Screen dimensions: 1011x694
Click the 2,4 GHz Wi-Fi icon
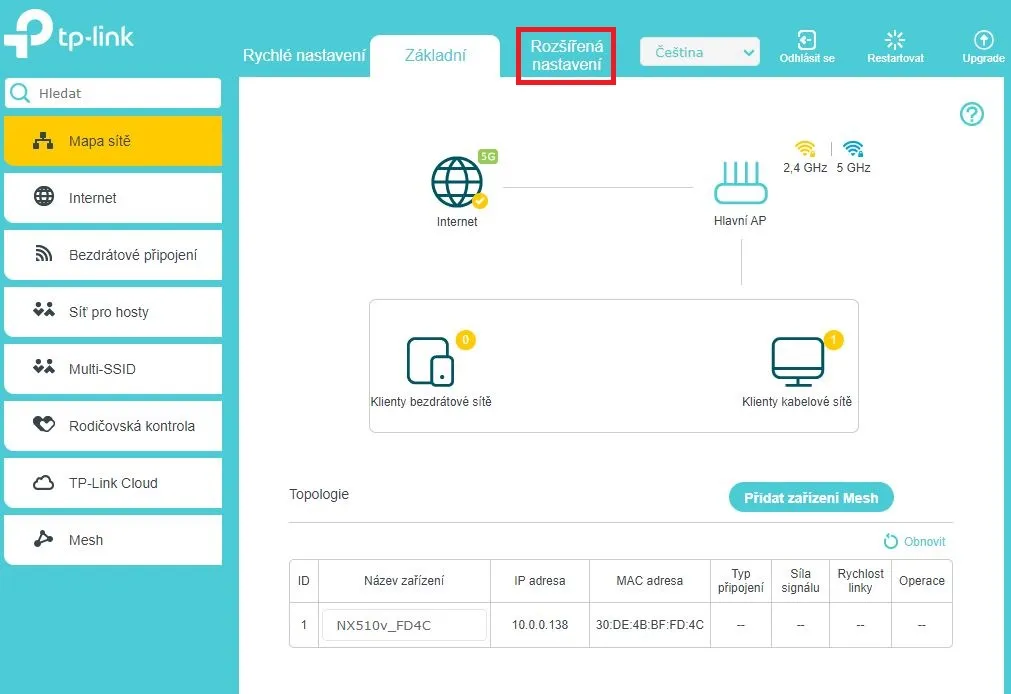[x=804, y=149]
